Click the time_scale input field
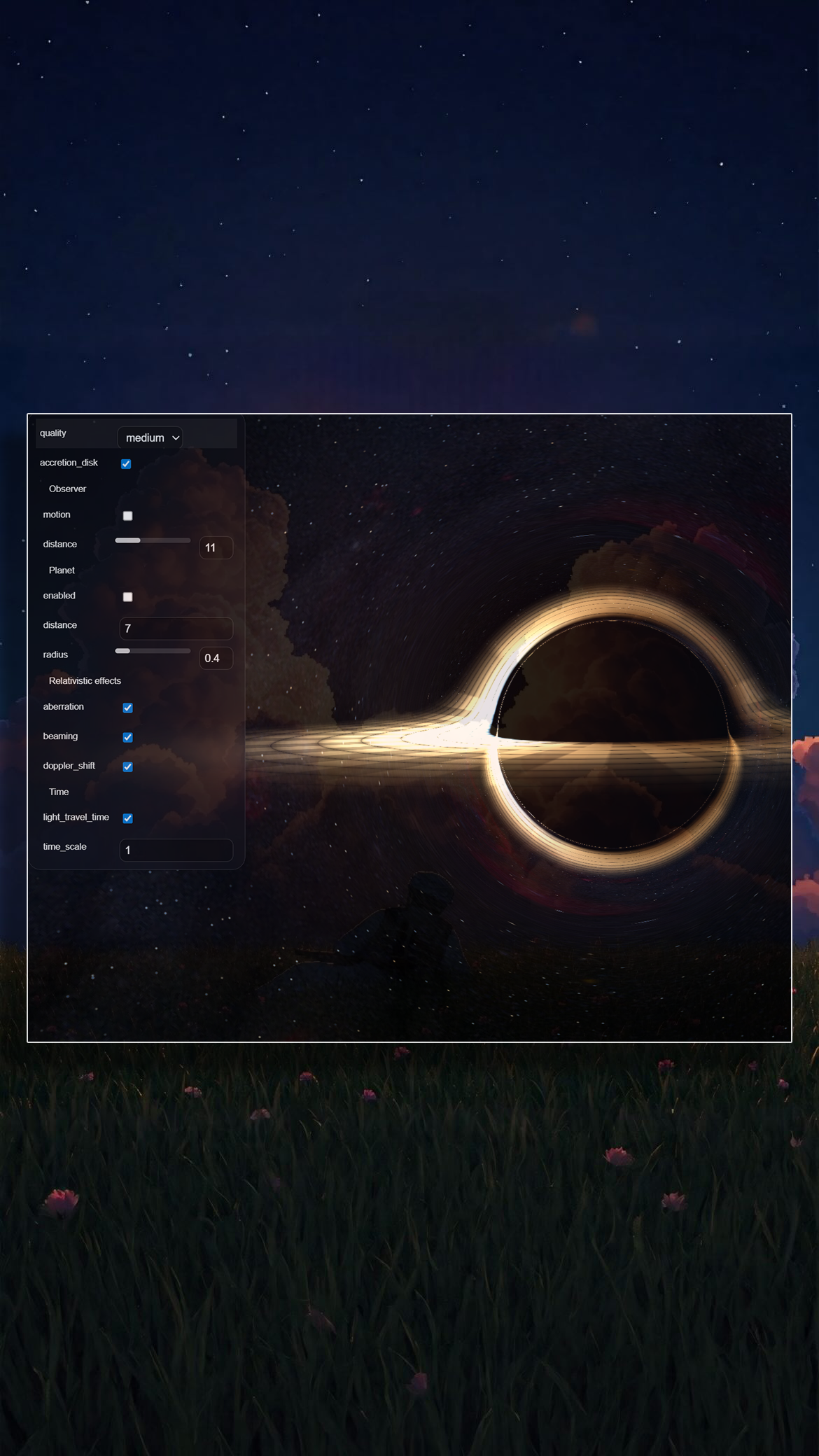This screenshot has height=1456, width=819. (176, 850)
